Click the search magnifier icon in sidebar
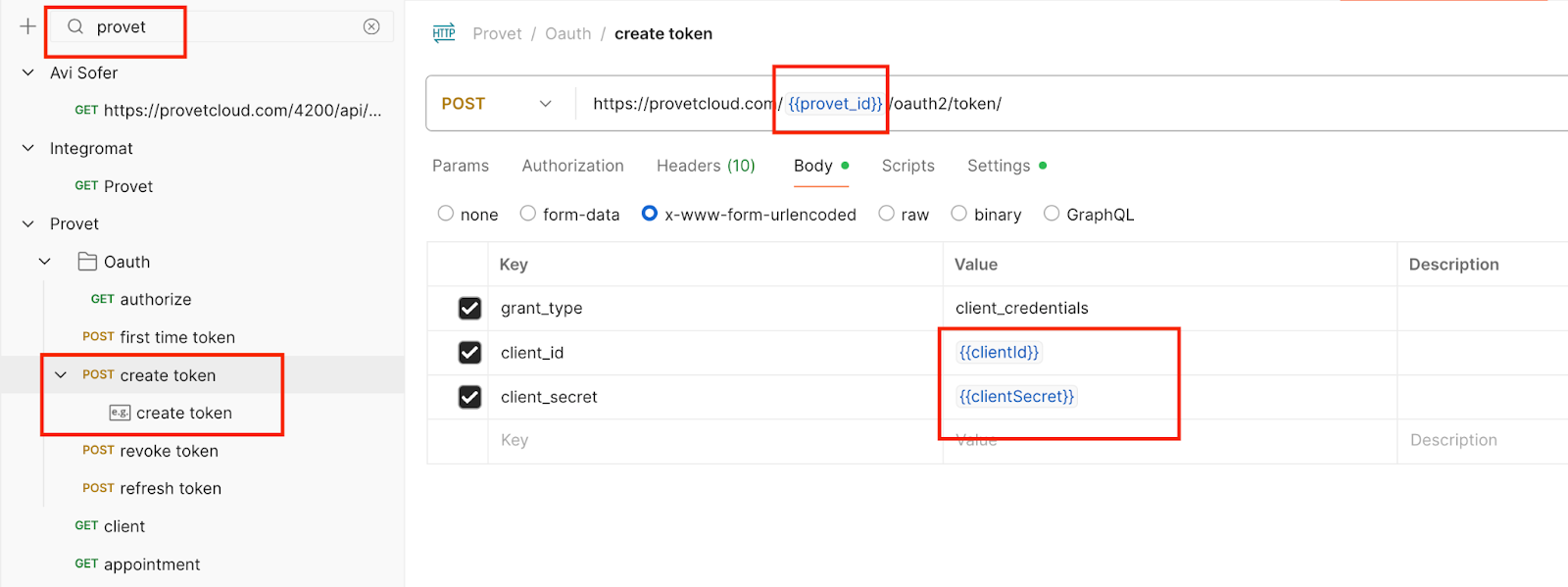Screen dimensions: 1568x587 click(x=75, y=26)
